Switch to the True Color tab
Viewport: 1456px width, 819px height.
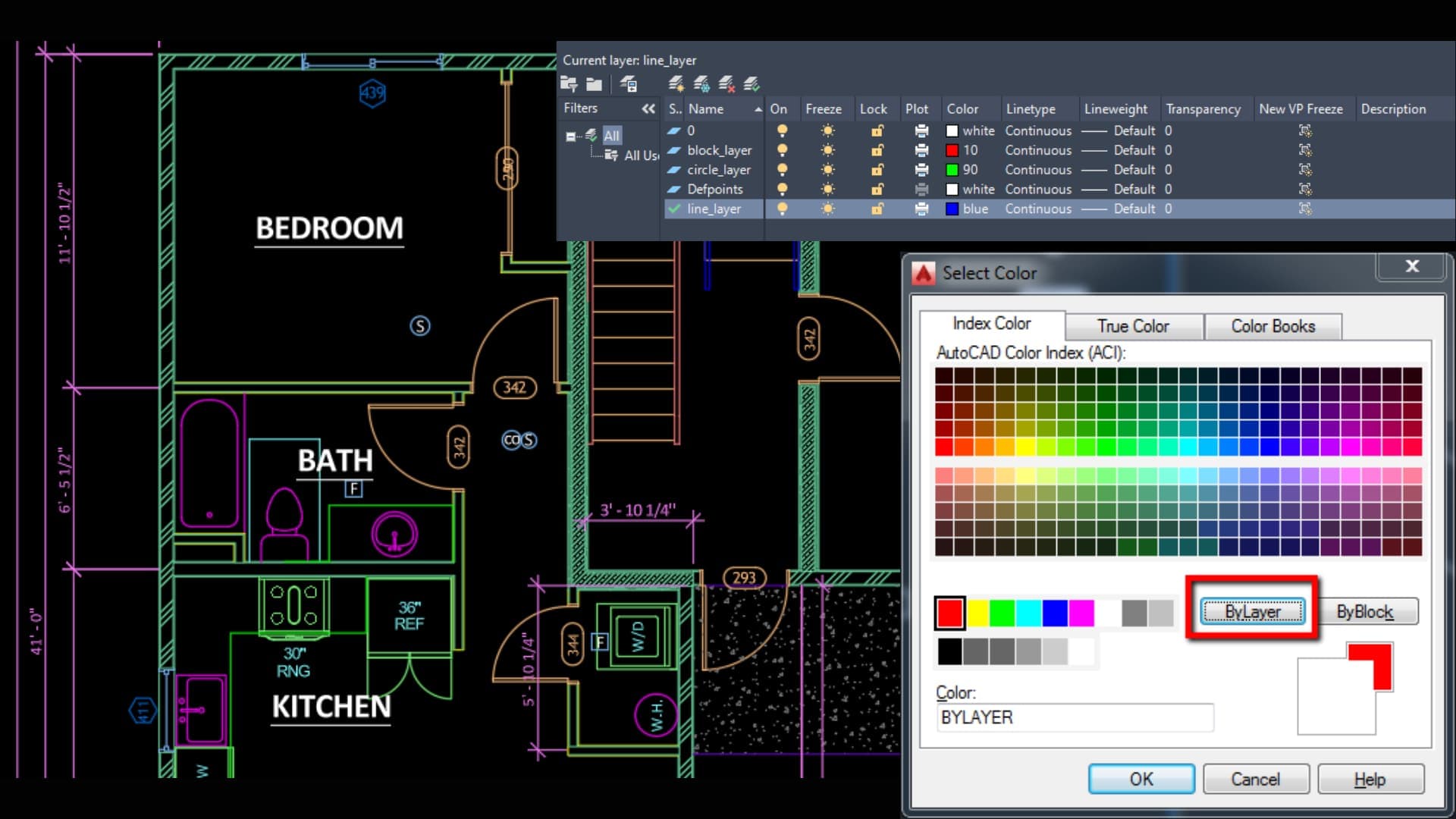(1133, 326)
